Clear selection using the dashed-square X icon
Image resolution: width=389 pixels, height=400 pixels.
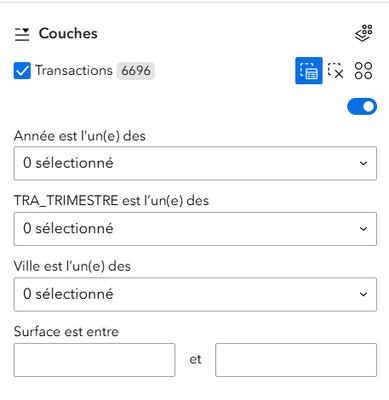click(x=336, y=71)
